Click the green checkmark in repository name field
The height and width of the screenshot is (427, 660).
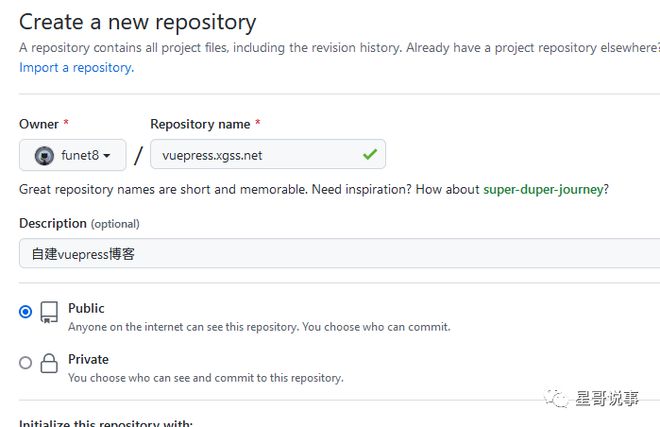pos(370,155)
